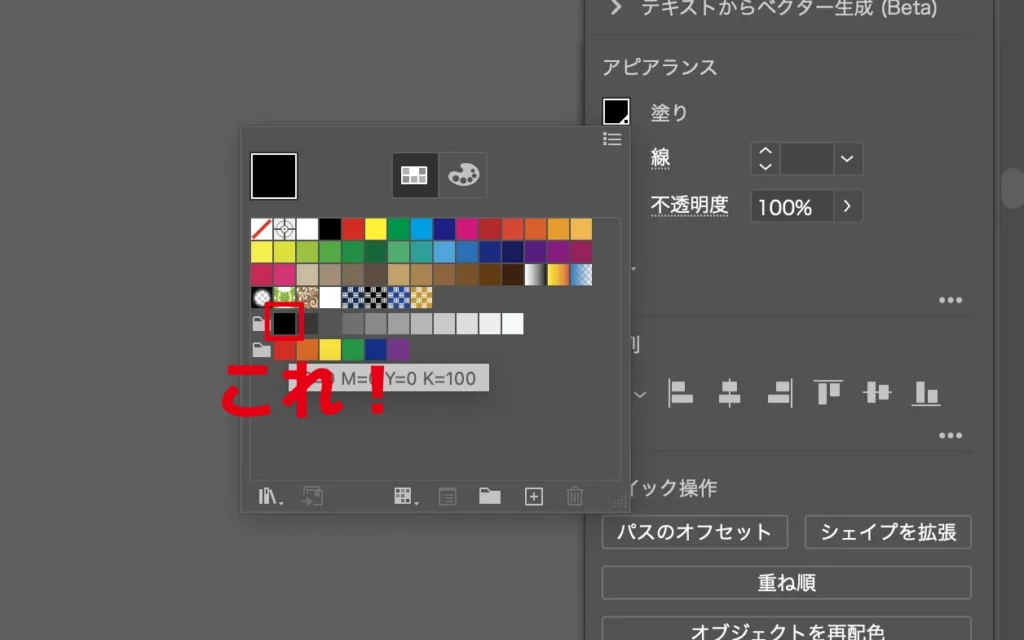Screen dimensions: 1024x640
Task: Click the stroke weight stepper arrows
Action: click(766, 158)
